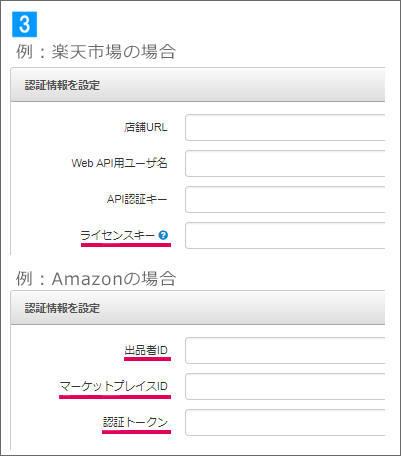Click the Web API用ユーザ名 label

pos(119,163)
